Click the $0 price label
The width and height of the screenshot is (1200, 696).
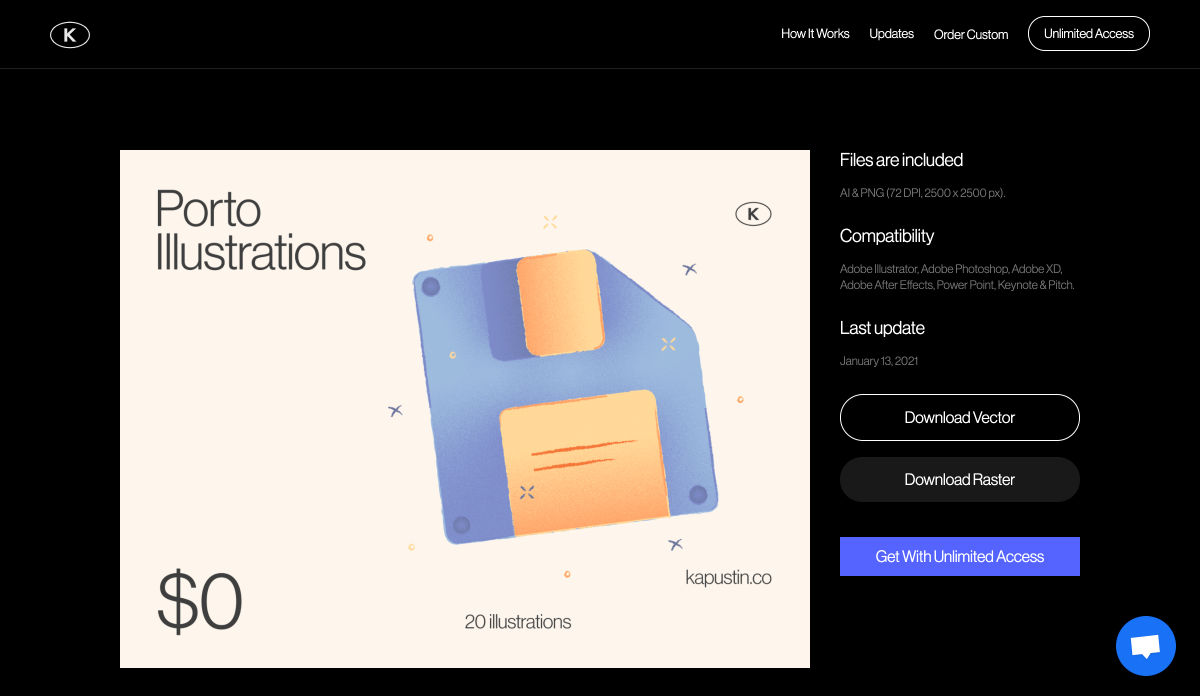point(200,602)
